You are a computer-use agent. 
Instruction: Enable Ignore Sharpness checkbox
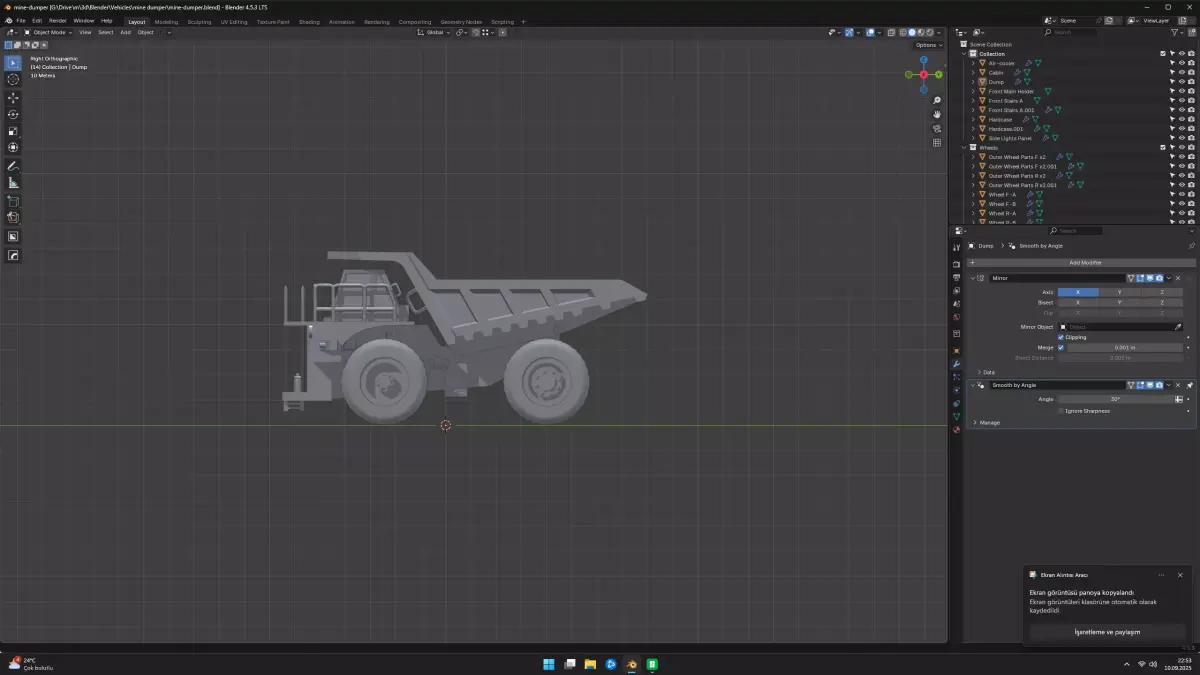[1061, 411]
